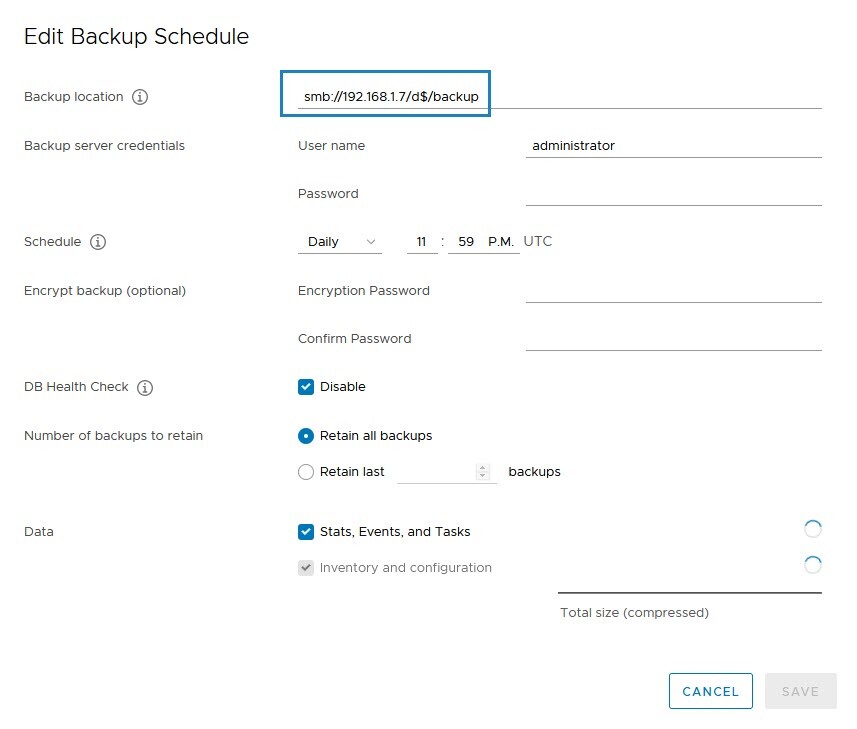
Task: Click the Total size (compressed) label
Action: (x=635, y=613)
